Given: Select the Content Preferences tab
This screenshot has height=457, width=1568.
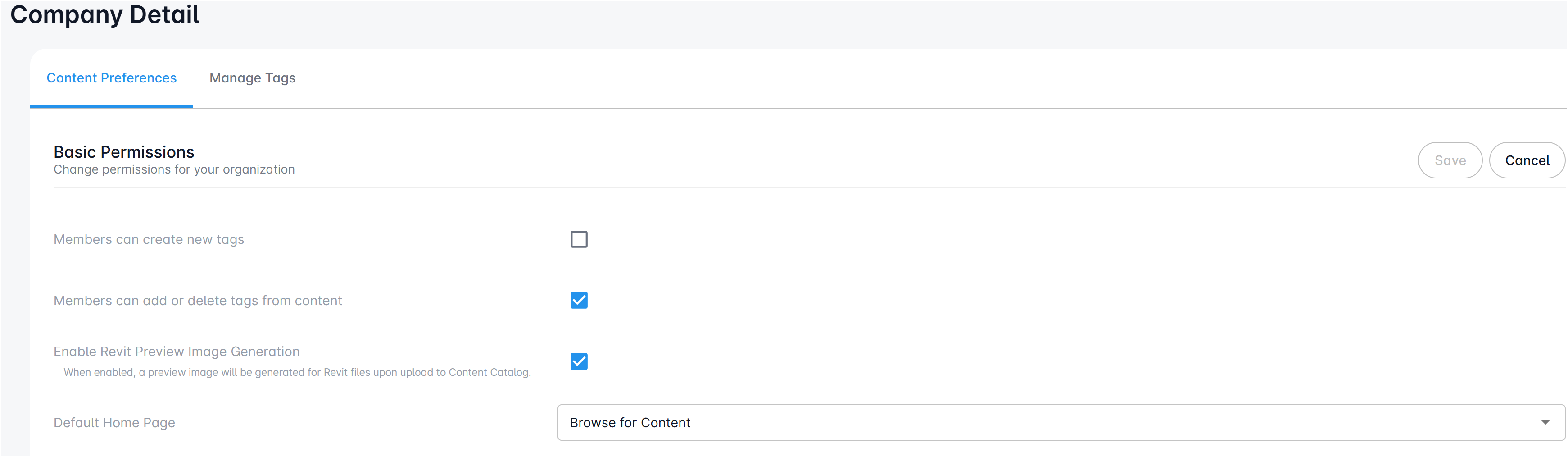Looking at the screenshot, I should pyautogui.click(x=111, y=78).
